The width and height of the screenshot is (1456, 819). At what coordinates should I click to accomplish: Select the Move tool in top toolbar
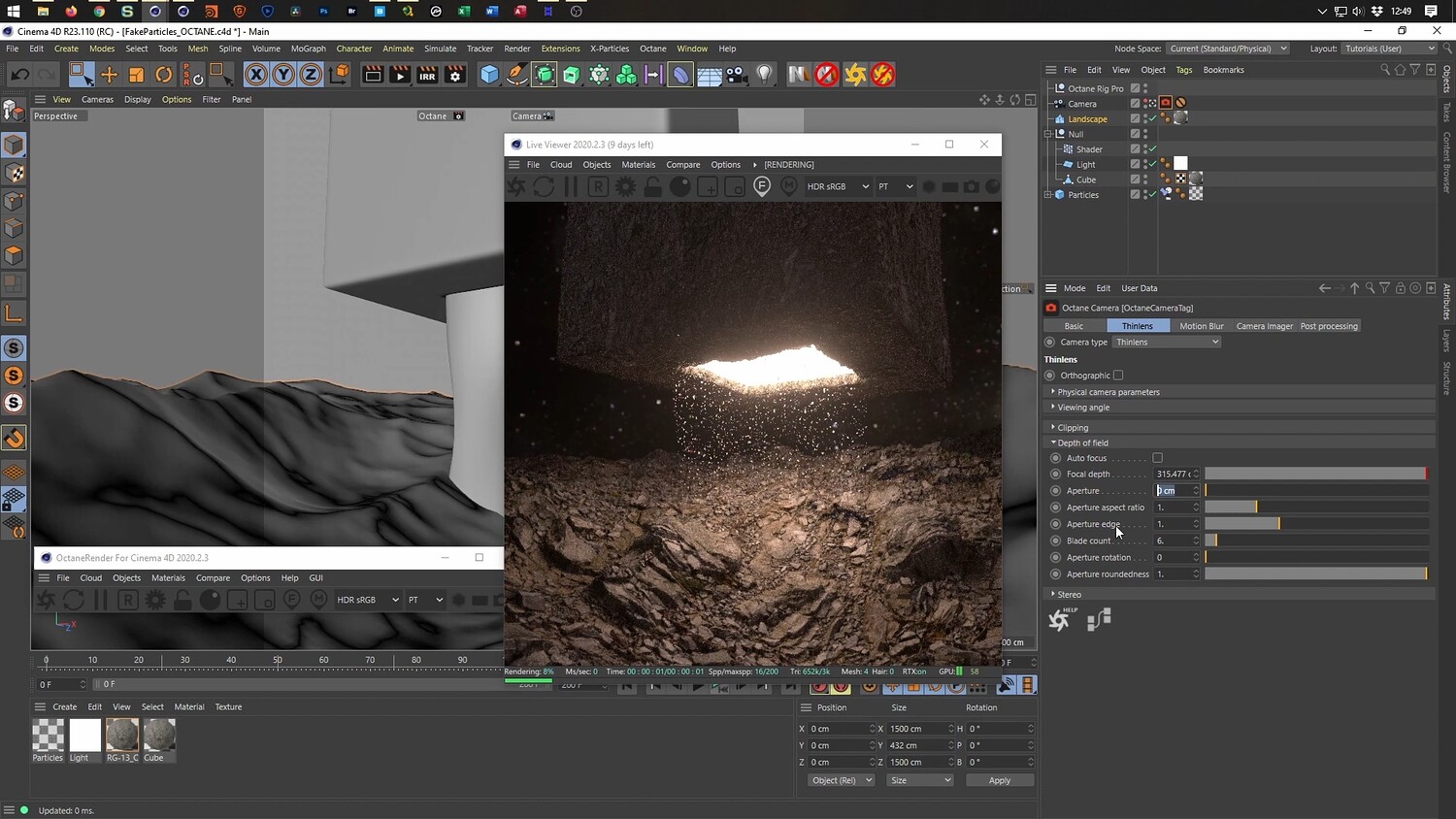(109, 75)
